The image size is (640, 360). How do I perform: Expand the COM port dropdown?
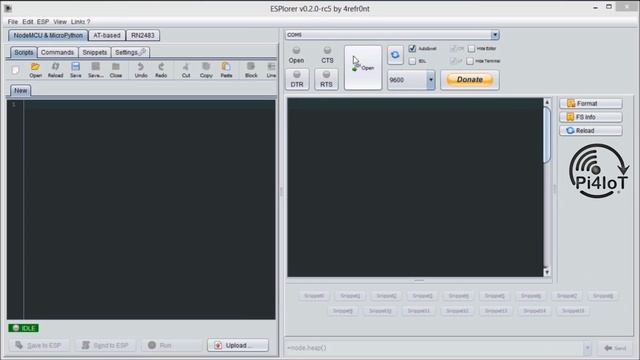pos(495,35)
